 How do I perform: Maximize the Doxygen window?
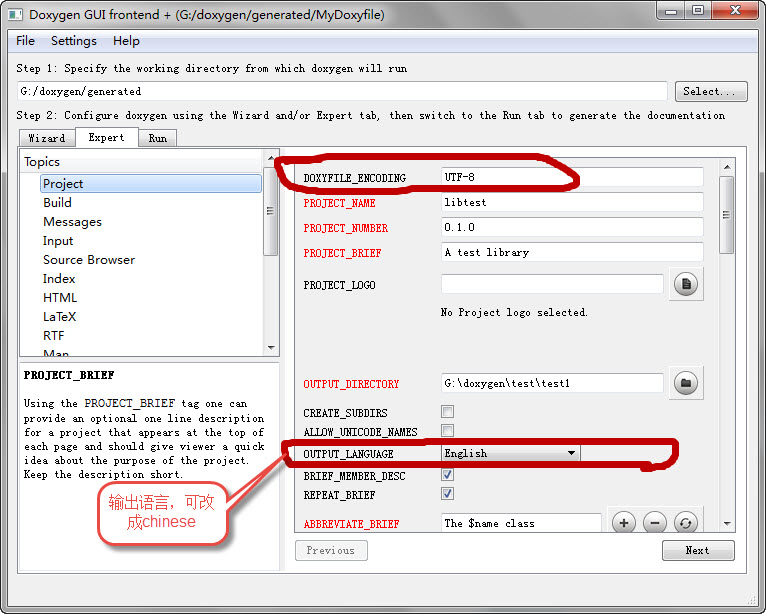coord(698,11)
